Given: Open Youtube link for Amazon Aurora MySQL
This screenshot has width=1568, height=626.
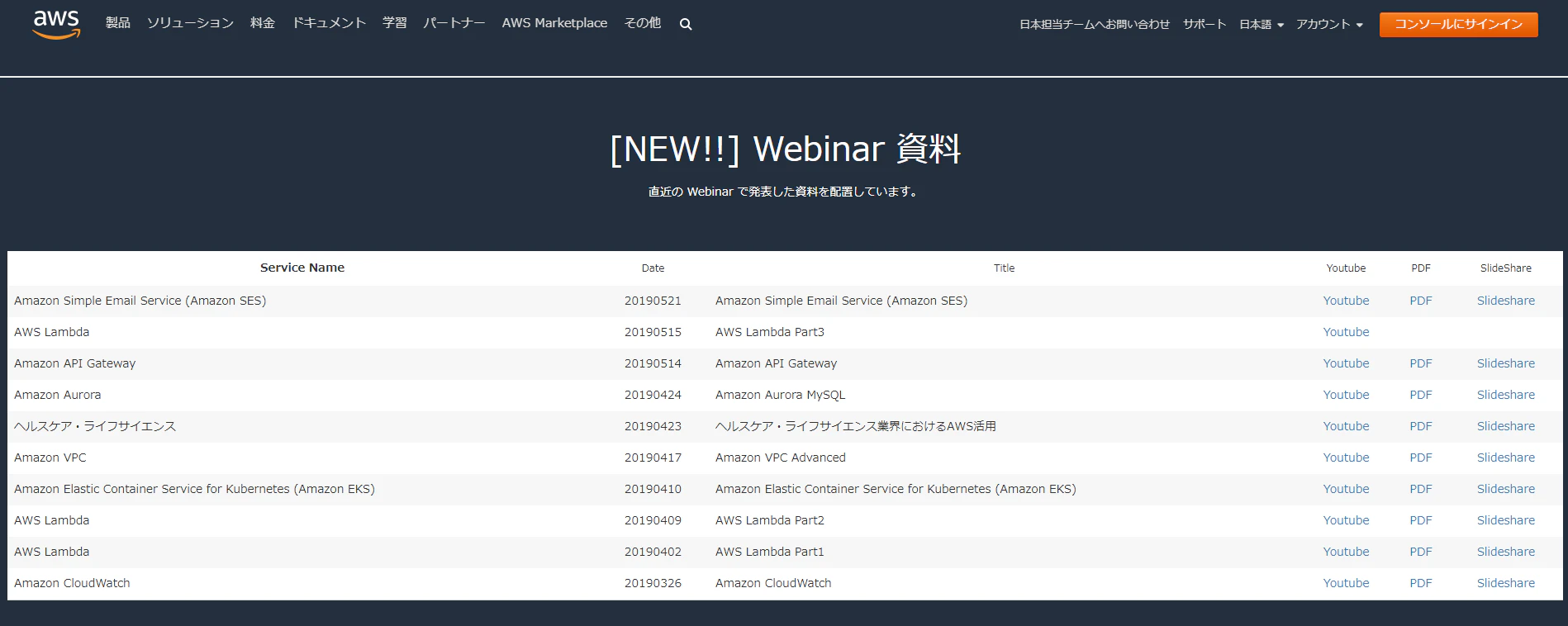Looking at the screenshot, I should click(x=1346, y=395).
